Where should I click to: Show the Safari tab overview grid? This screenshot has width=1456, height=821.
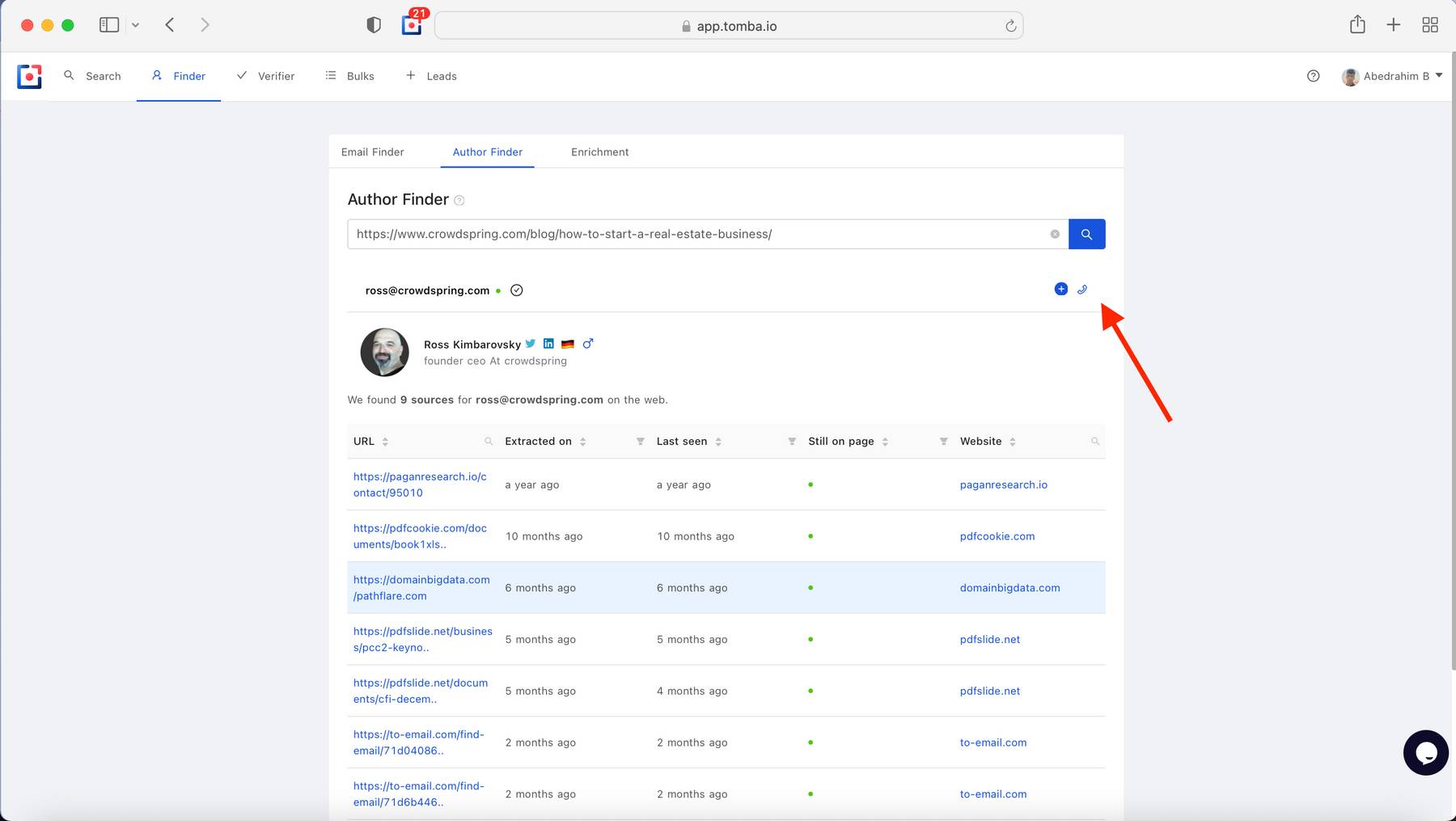[x=1430, y=25]
